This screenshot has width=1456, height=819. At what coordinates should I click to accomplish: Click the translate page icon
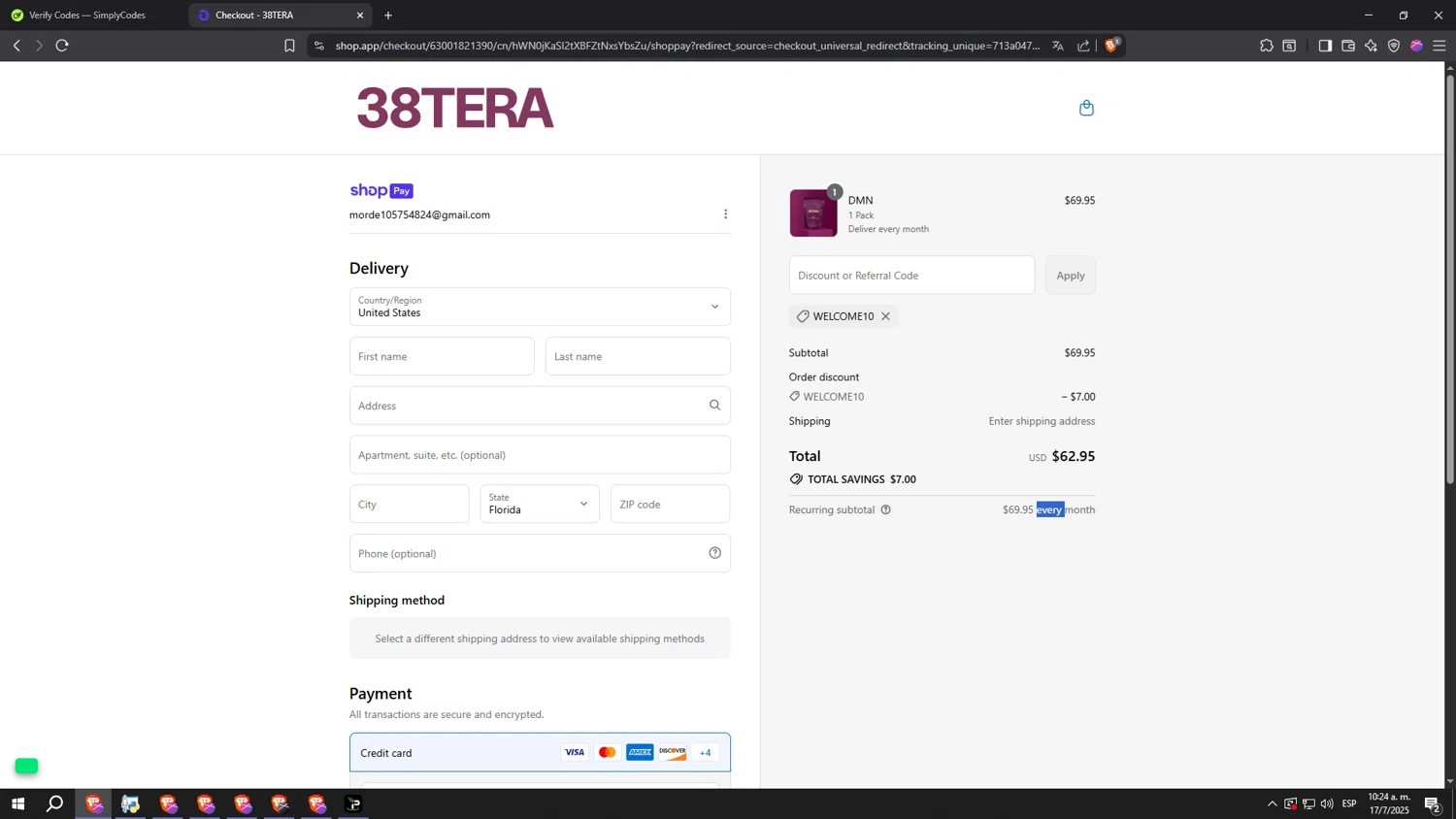click(x=1058, y=46)
